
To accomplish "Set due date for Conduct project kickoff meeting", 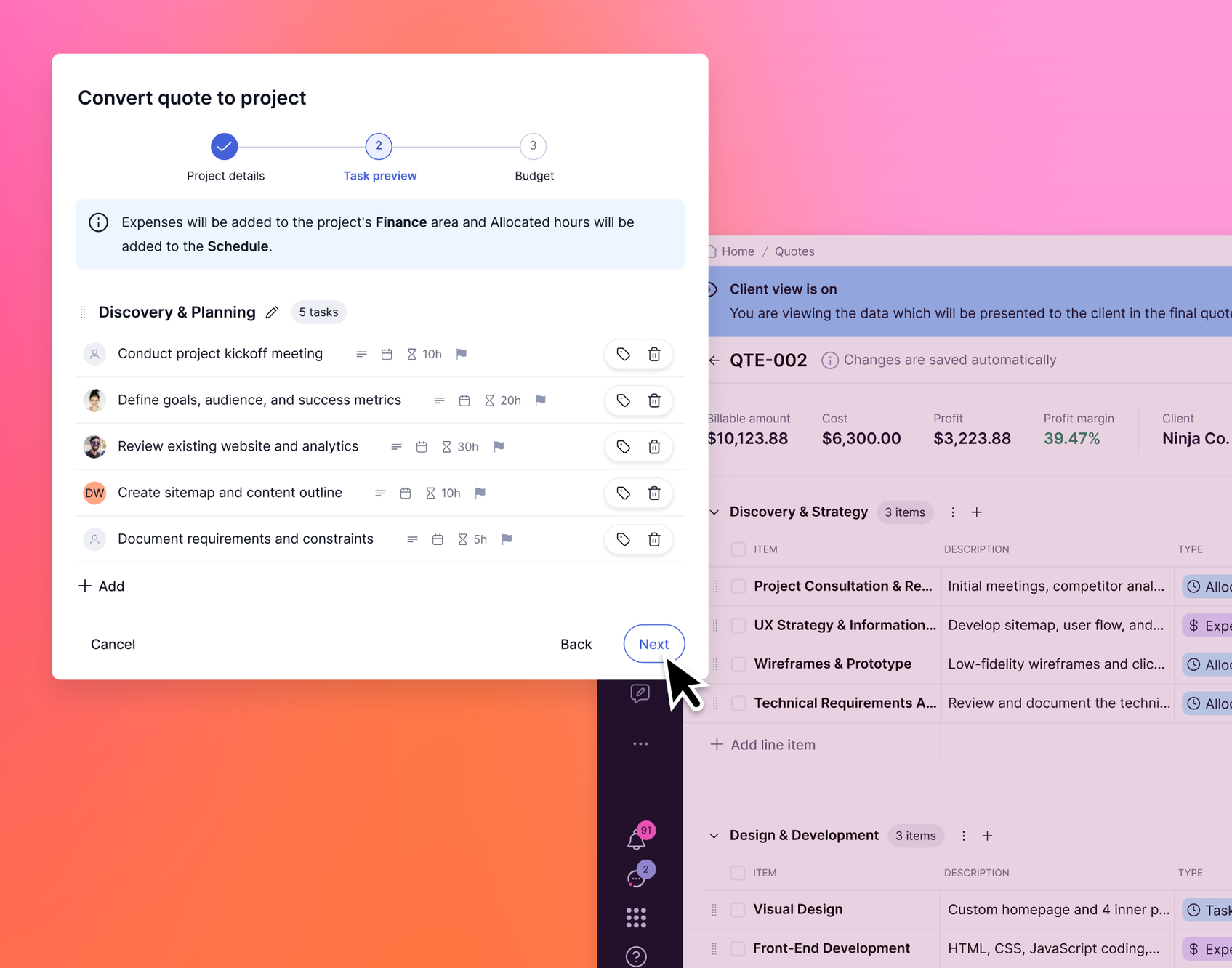I will pos(387,354).
